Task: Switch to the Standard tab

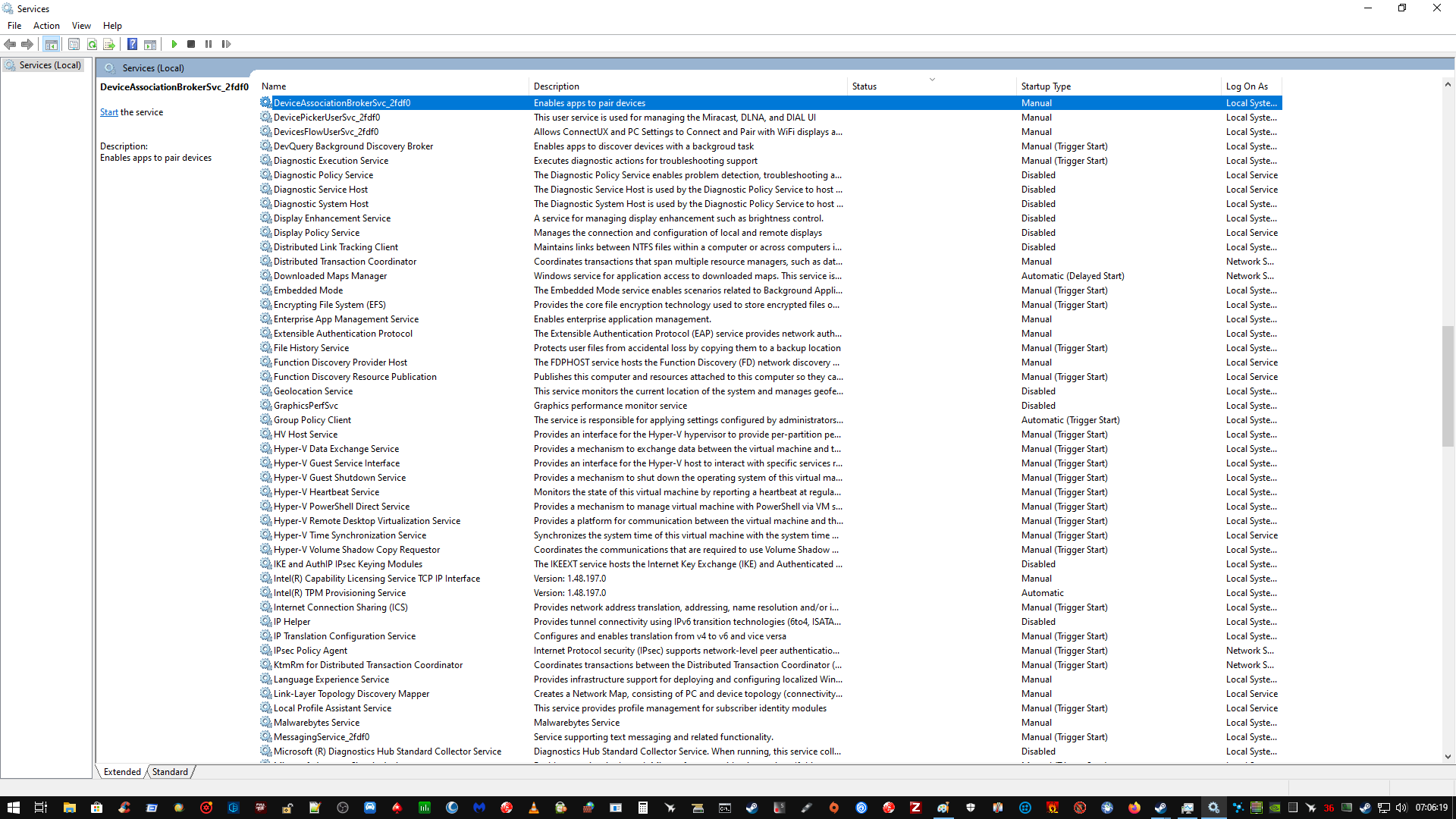Action: [170, 772]
